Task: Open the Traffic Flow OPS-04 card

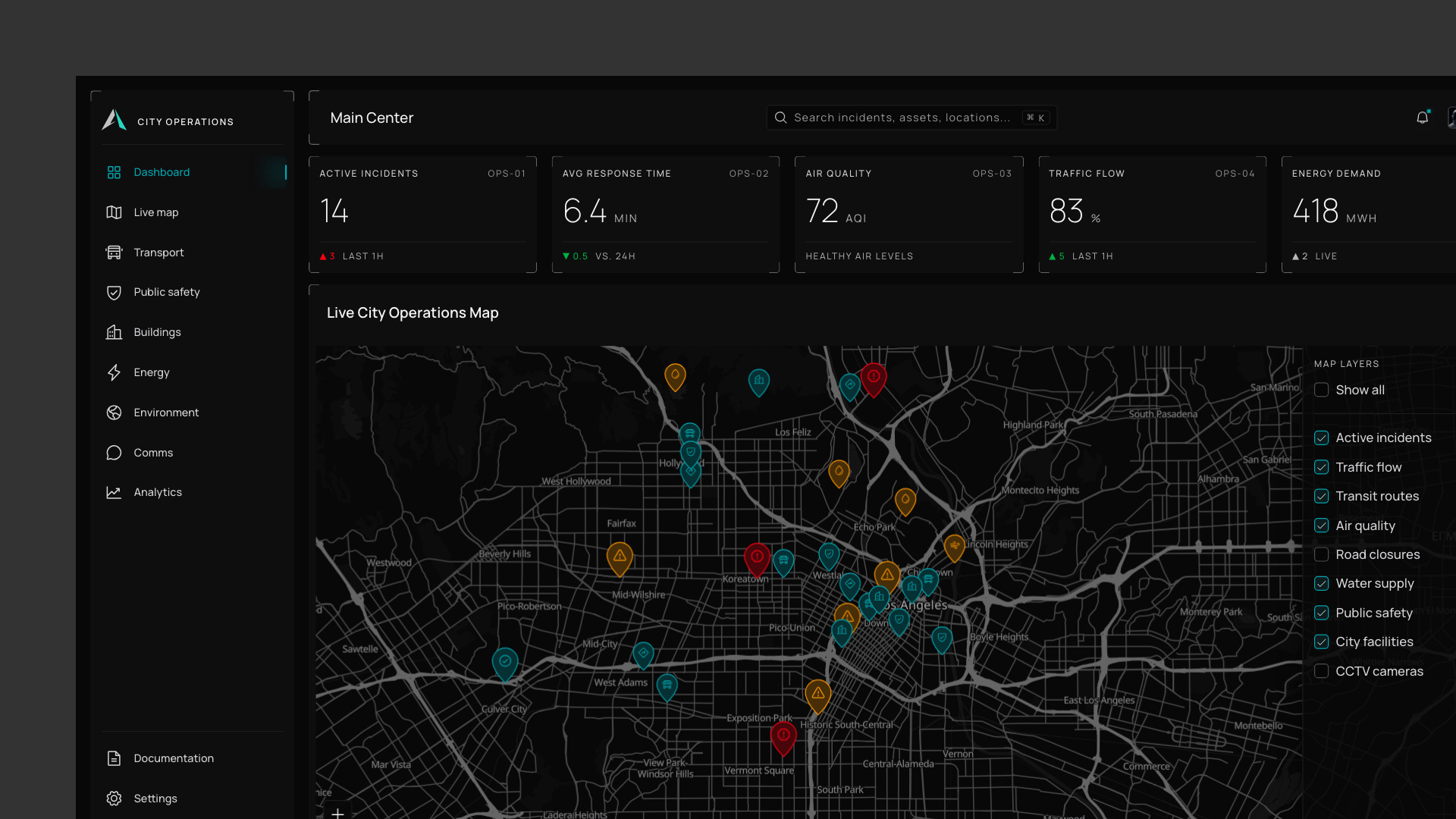Action: click(x=1152, y=215)
